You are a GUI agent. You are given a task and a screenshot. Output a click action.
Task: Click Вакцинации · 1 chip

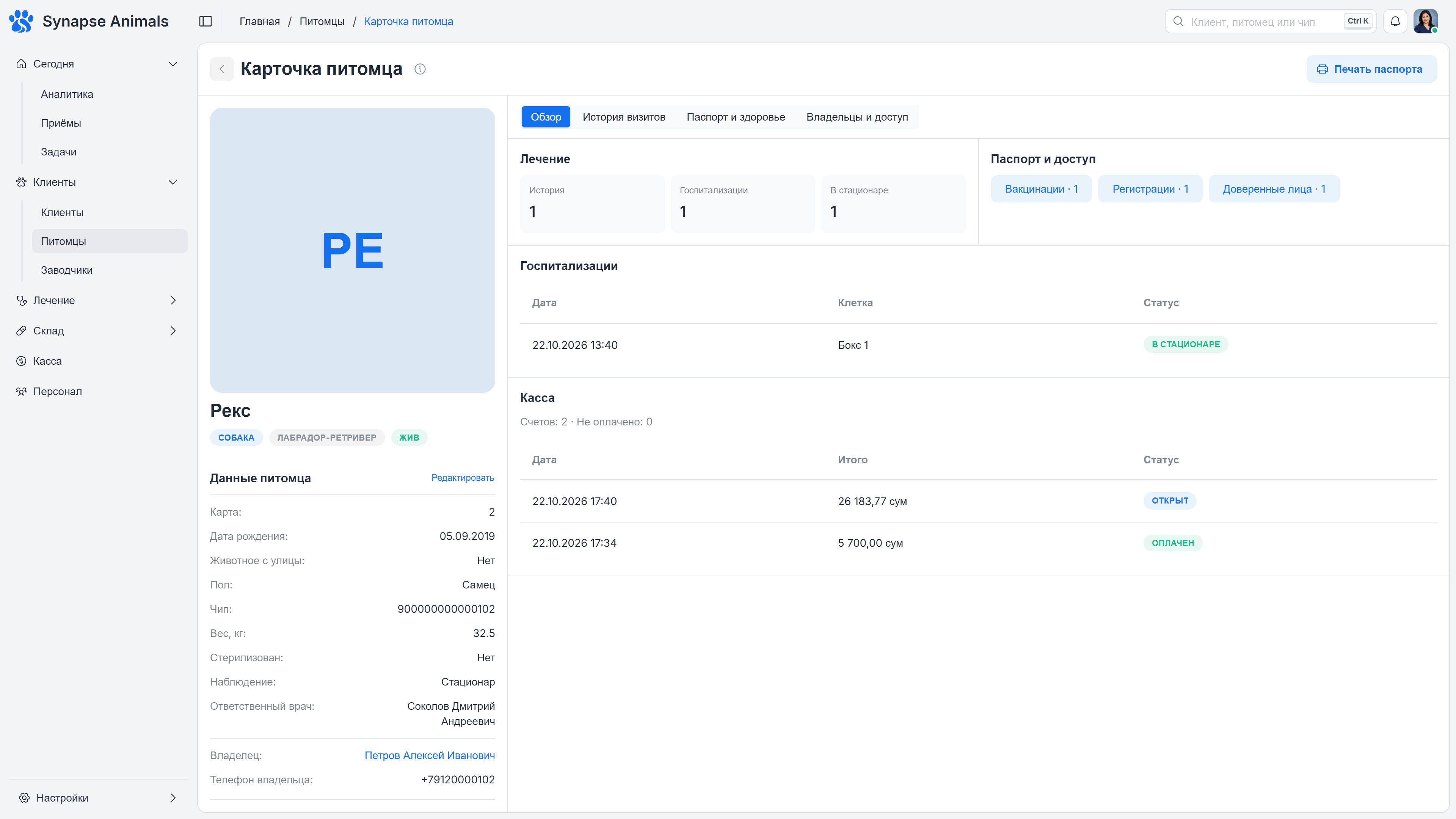click(x=1041, y=189)
